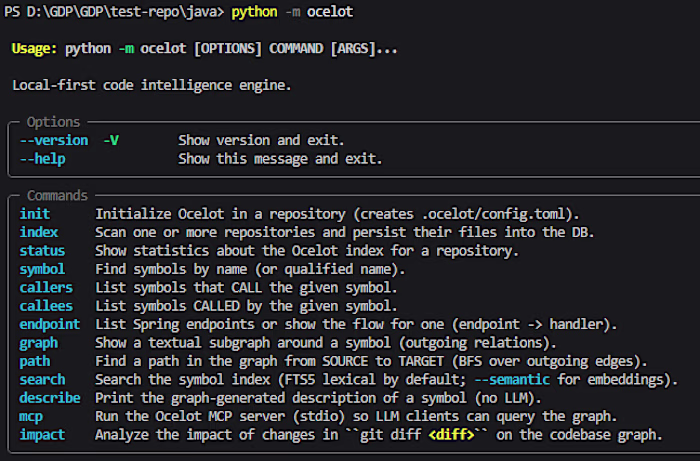700x461 pixels.
Task: Click the '--semantic' flag in search description
Action: click(512, 379)
